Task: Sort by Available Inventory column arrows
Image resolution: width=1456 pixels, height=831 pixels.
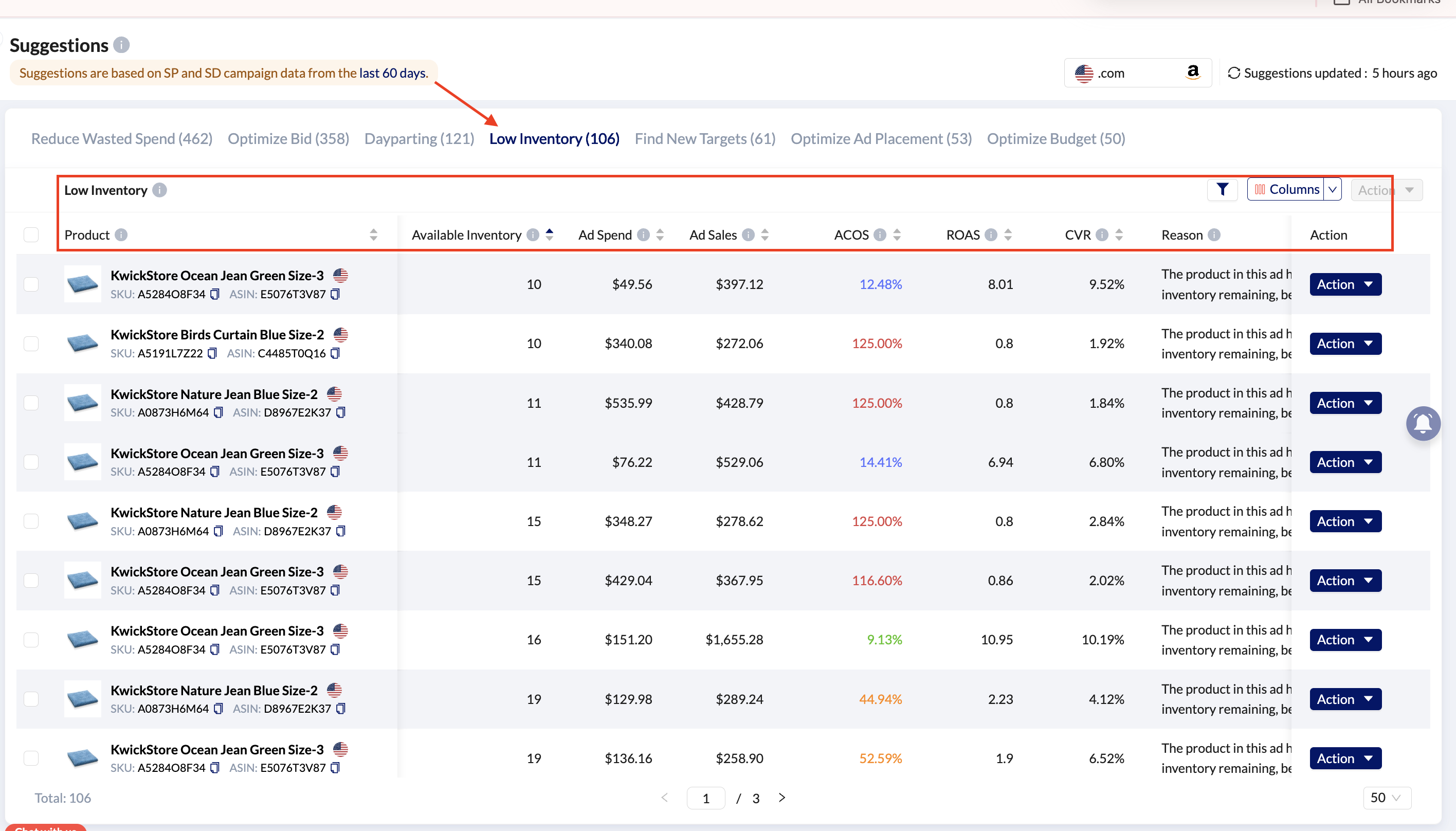Action: coord(550,234)
